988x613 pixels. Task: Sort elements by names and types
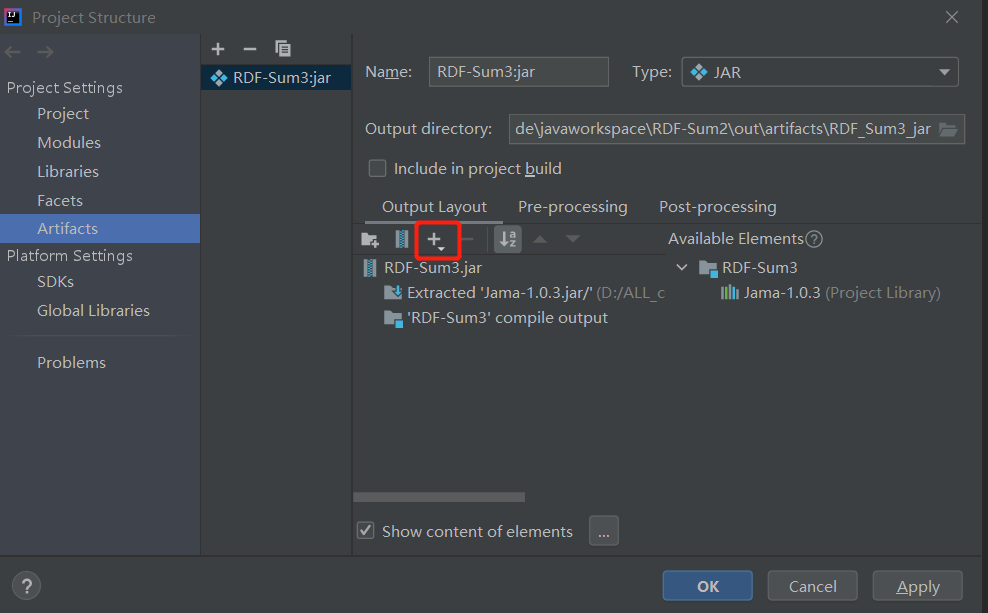(x=508, y=239)
